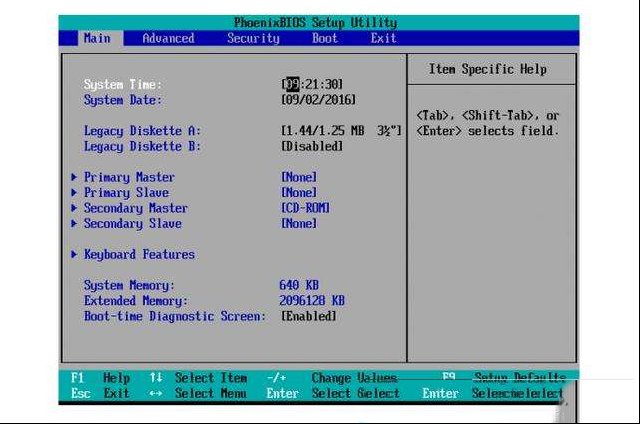The width and height of the screenshot is (640, 424).
Task: Click the Select Item footer label
Action: tap(211, 378)
